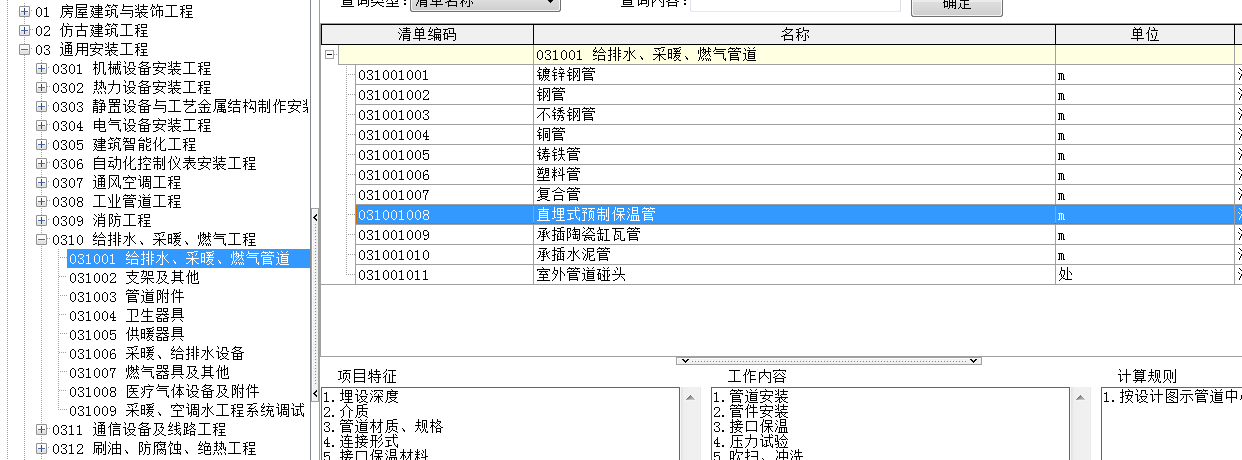The width and height of the screenshot is (1242, 460).
Task: Select tree item 0307 通风空调工程
Action: point(117,183)
